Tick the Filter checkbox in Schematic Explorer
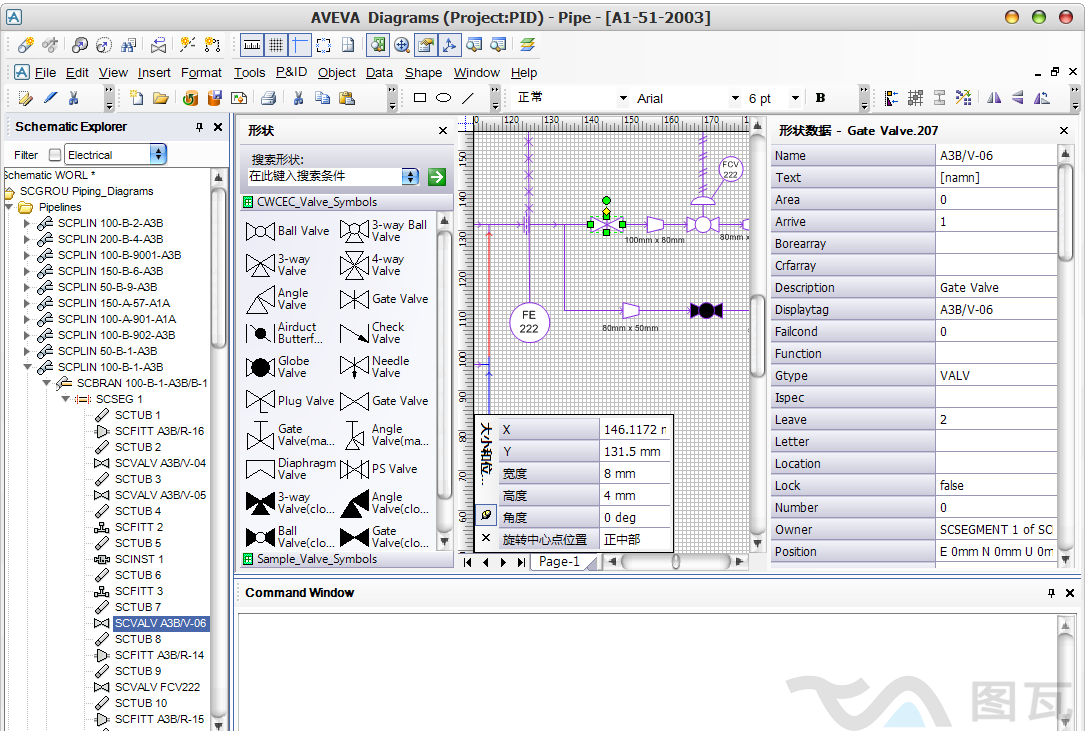Image resolution: width=1085 pixels, height=731 pixels. coord(55,155)
